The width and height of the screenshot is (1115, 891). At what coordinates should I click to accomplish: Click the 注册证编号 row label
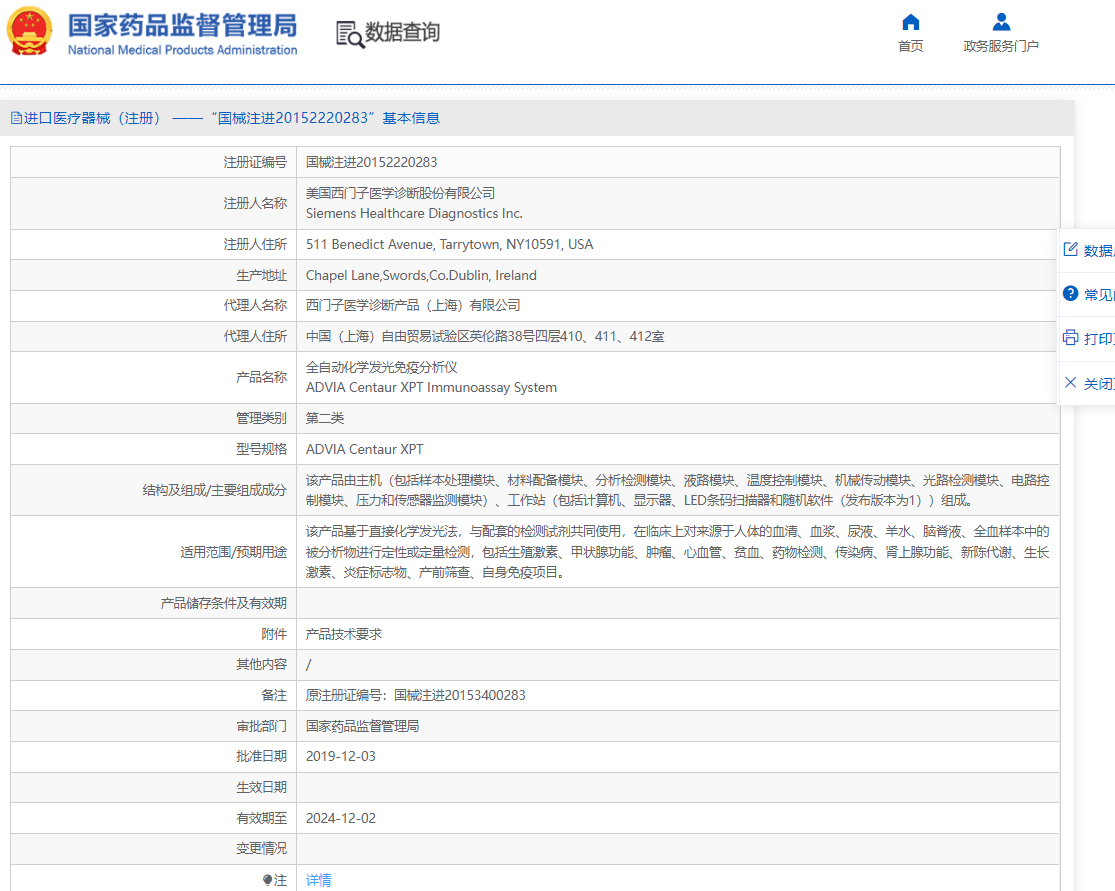pos(255,162)
